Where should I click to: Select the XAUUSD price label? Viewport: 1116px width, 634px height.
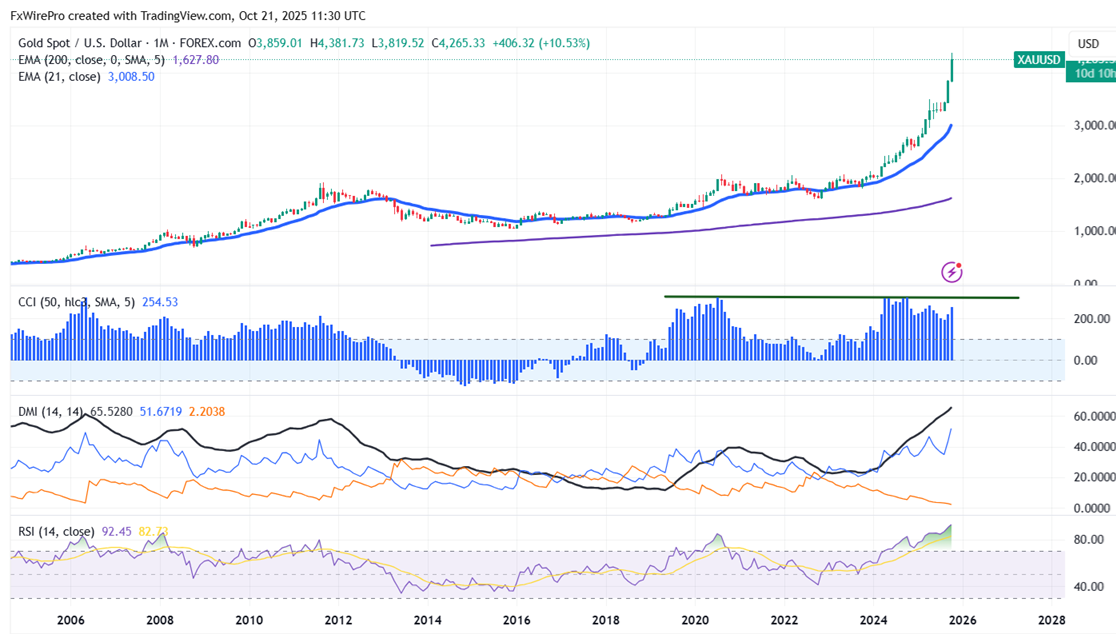pos(1038,60)
